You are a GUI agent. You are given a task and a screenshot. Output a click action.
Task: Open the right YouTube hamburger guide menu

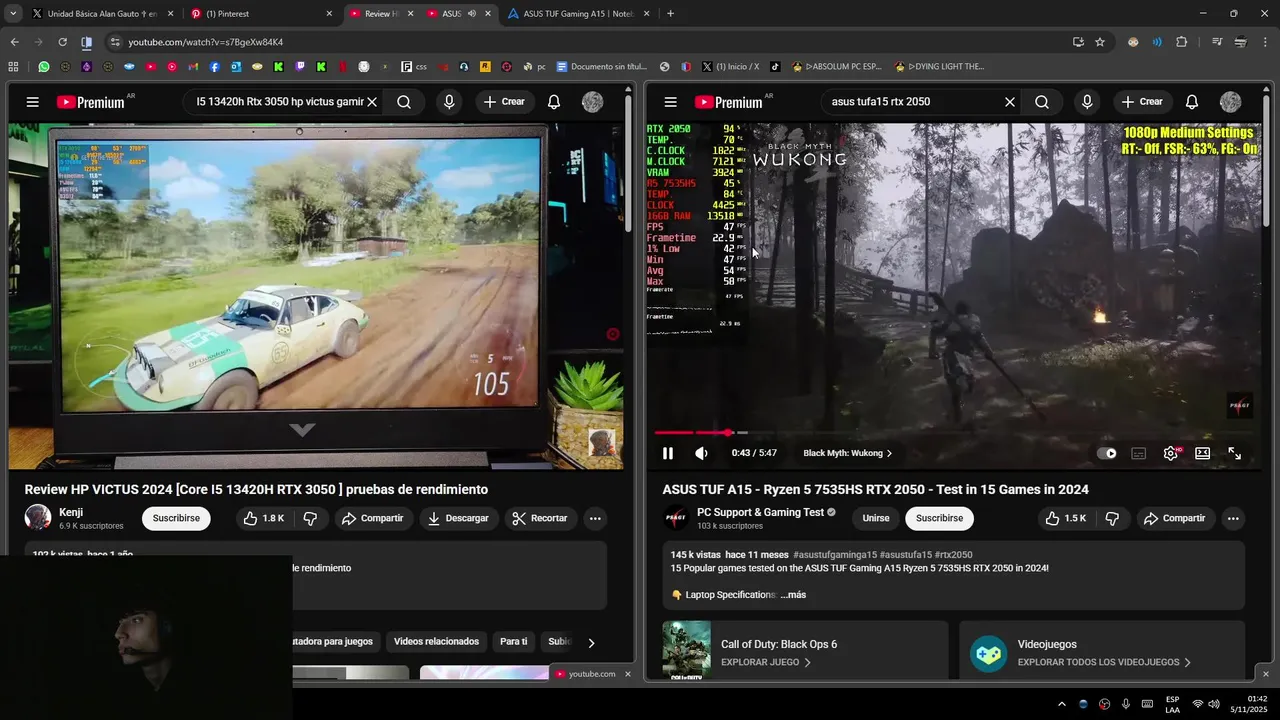tap(671, 102)
